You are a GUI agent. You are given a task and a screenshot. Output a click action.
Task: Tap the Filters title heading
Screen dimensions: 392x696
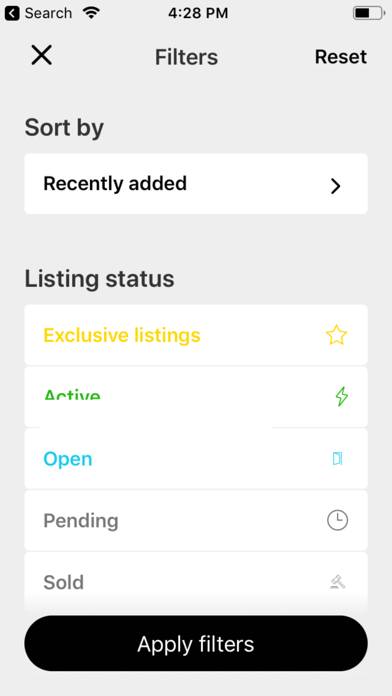click(x=186, y=57)
